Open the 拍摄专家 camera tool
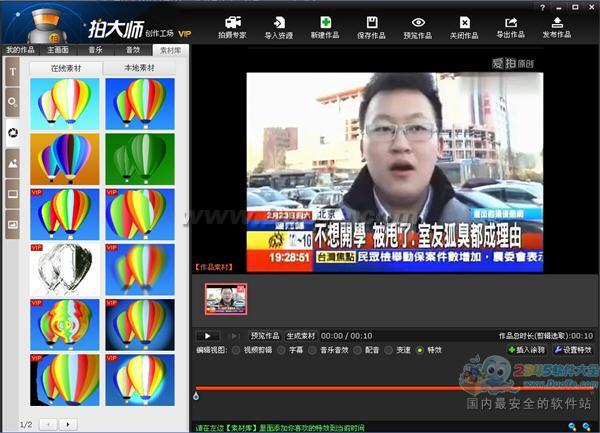The width and height of the screenshot is (600, 433). (233, 27)
